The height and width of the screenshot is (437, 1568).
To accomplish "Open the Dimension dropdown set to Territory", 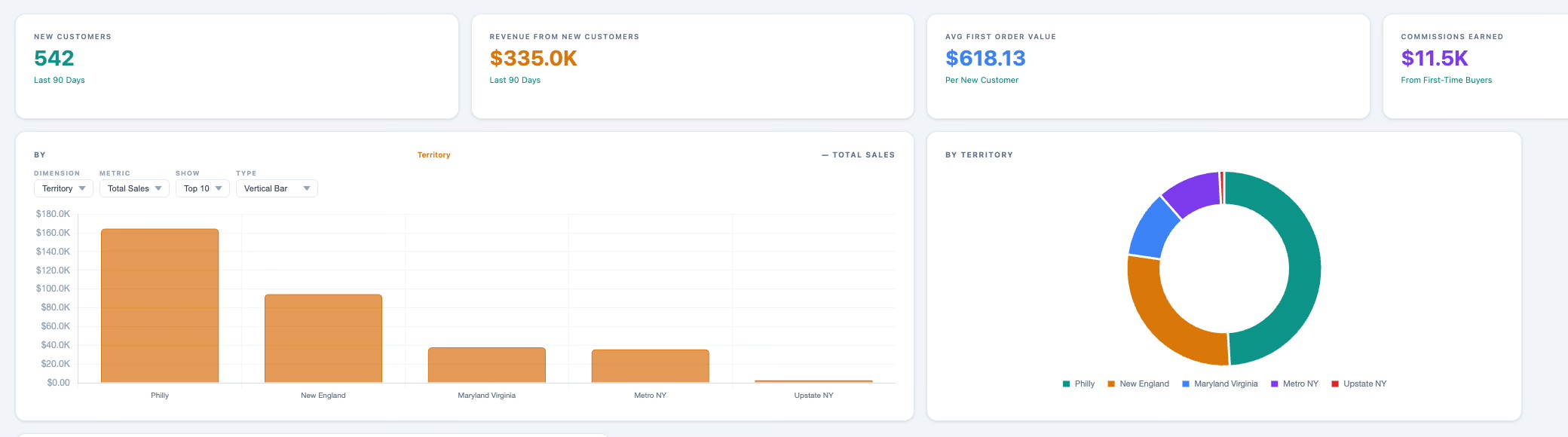I will 63,188.
